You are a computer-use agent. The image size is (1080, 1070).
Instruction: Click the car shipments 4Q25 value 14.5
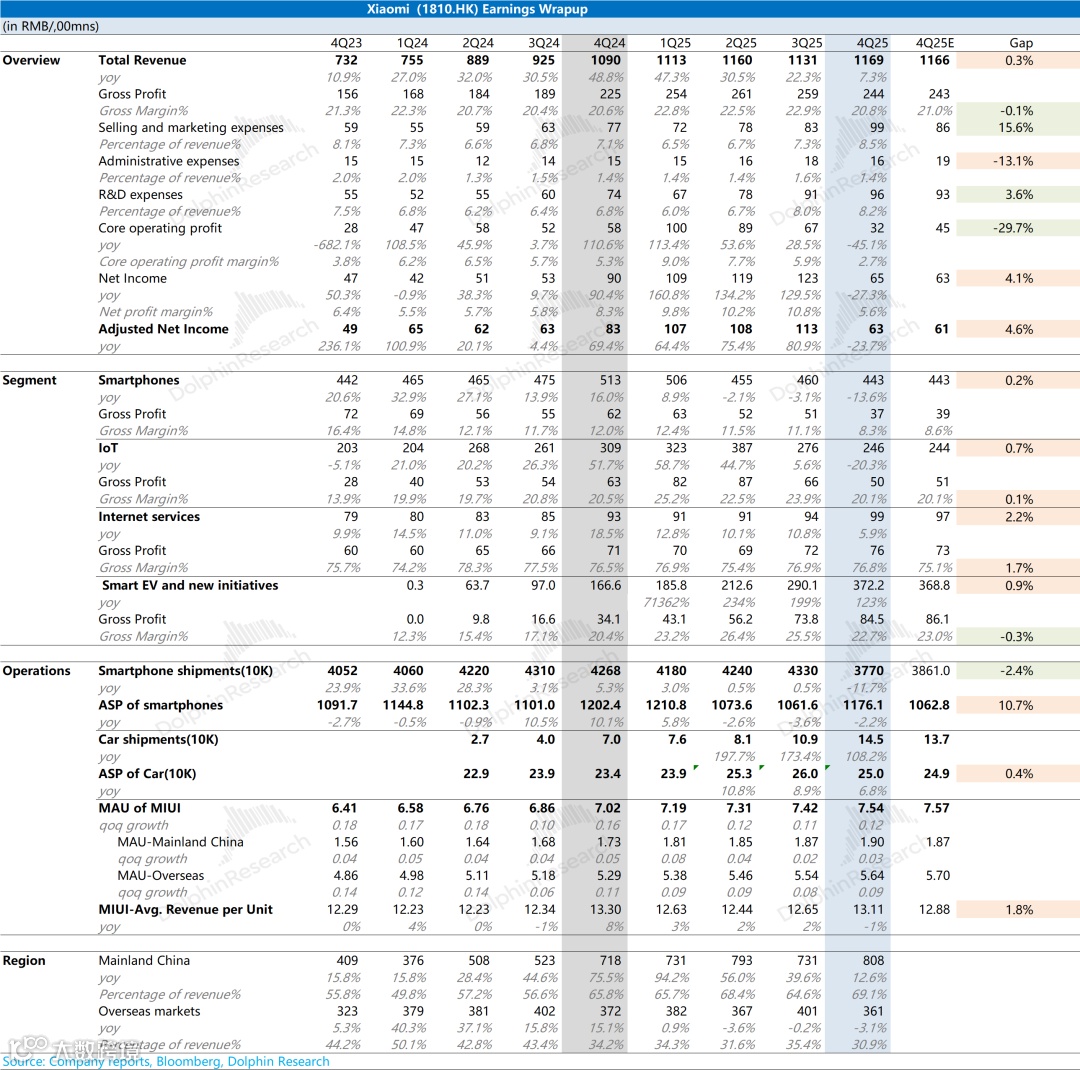pyautogui.click(x=871, y=740)
